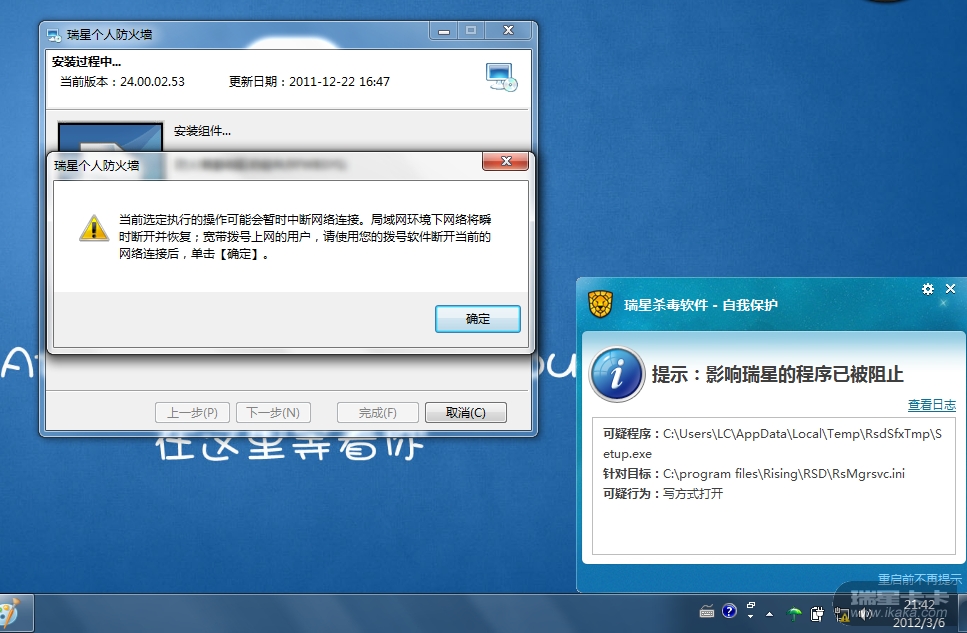This screenshot has width=967, height=633.
Task: Click the 取消(C) button in the installer
Action: pos(466,413)
